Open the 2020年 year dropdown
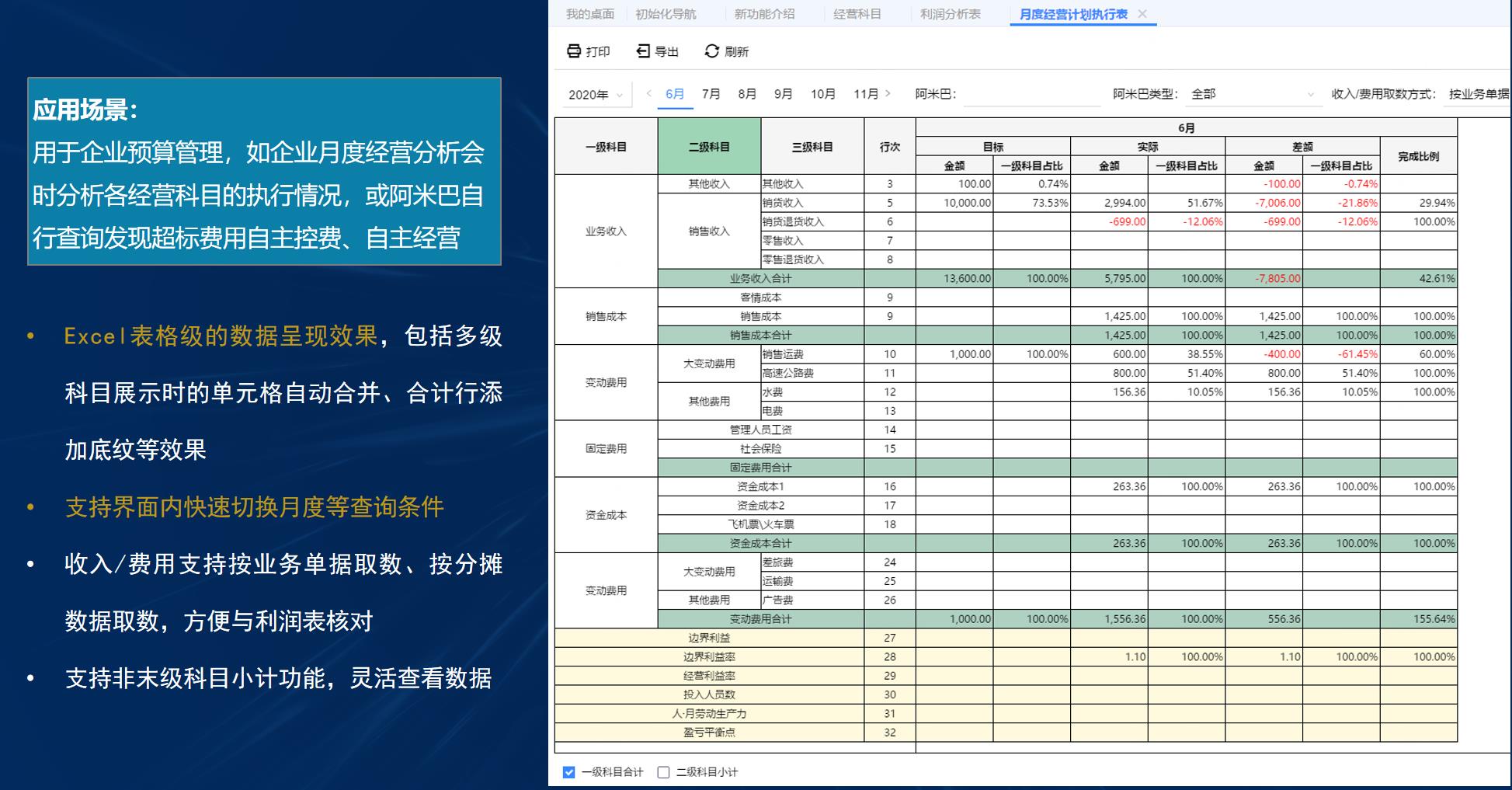The height and width of the screenshot is (790, 1512). pyautogui.click(x=596, y=95)
